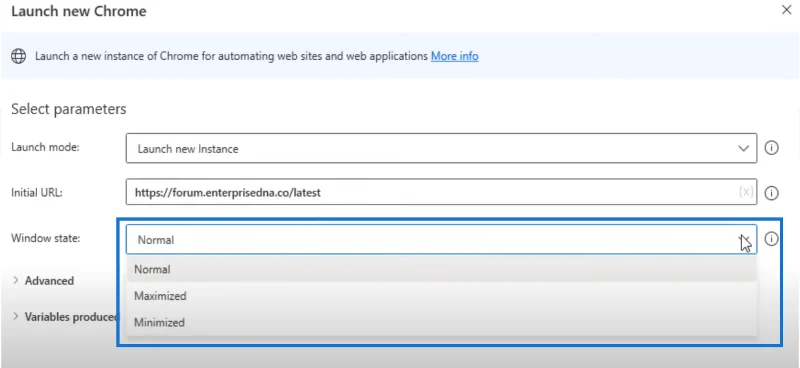
Task: Open info tooltip for Initial URL
Action: click(x=771, y=193)
